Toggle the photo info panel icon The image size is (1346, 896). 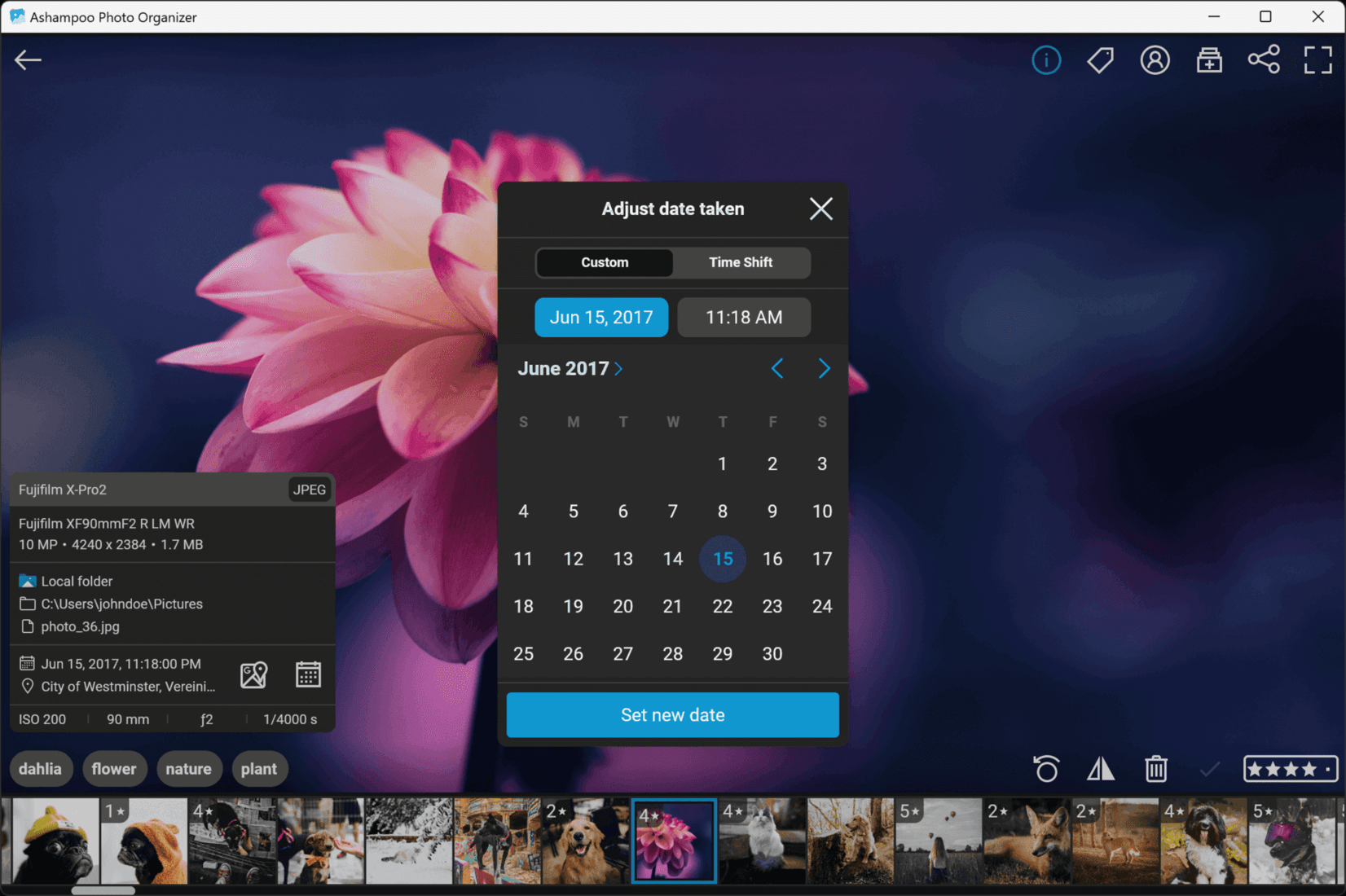(x=1046, y=59)
